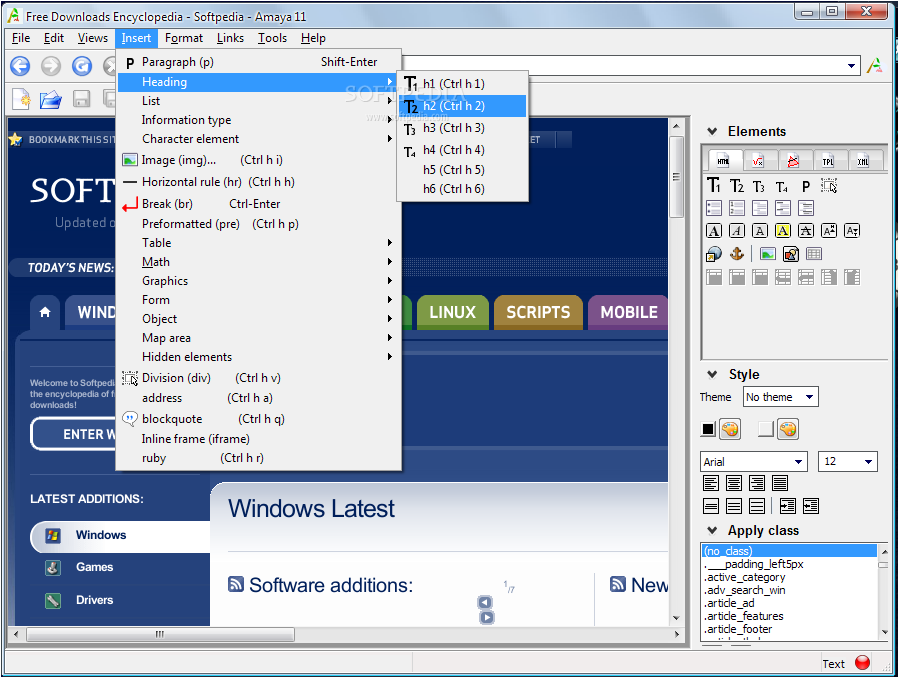Click the division (div) icon in Elements panel
This screenshot has height=679, width=898.
(x=829, y=185)
